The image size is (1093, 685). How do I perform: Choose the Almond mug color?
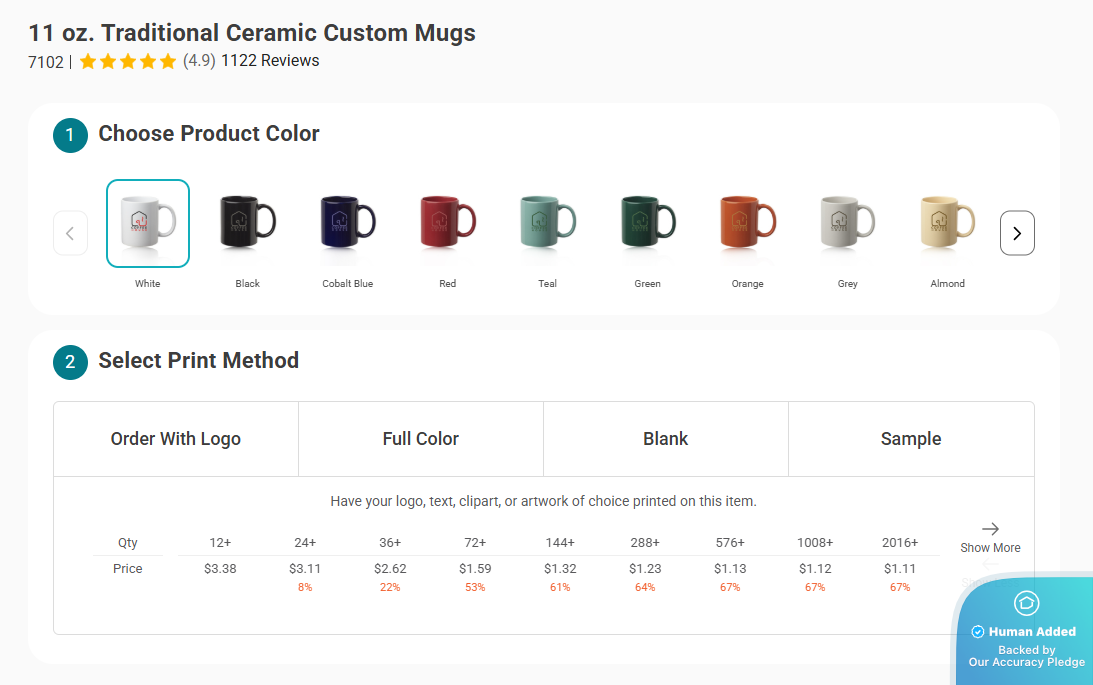pos(947,222)
